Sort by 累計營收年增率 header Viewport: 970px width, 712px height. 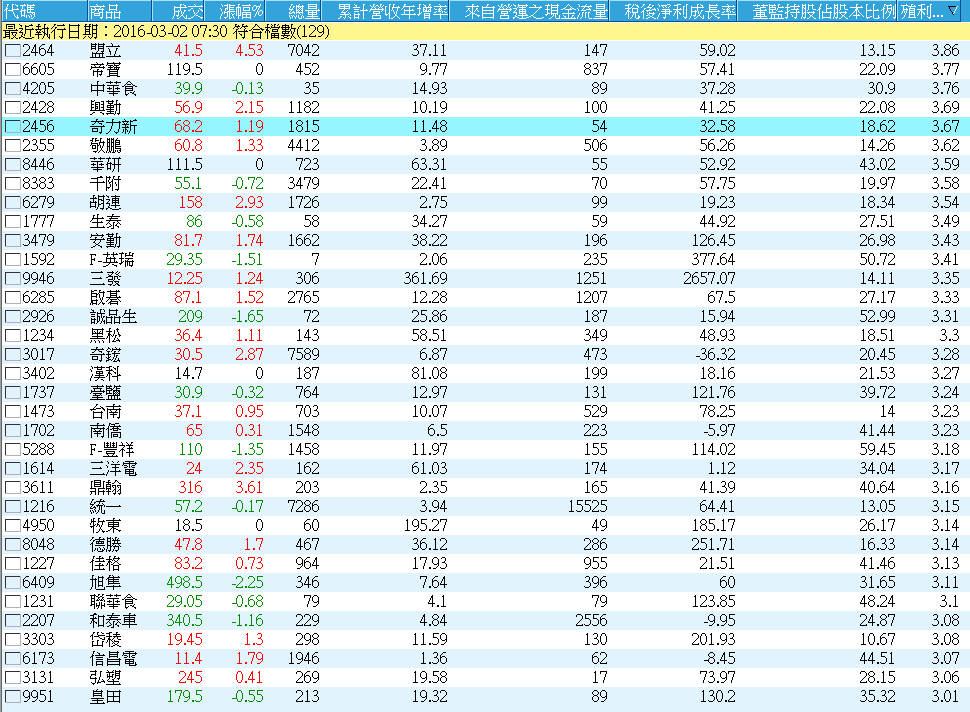[x=385, y=11]
